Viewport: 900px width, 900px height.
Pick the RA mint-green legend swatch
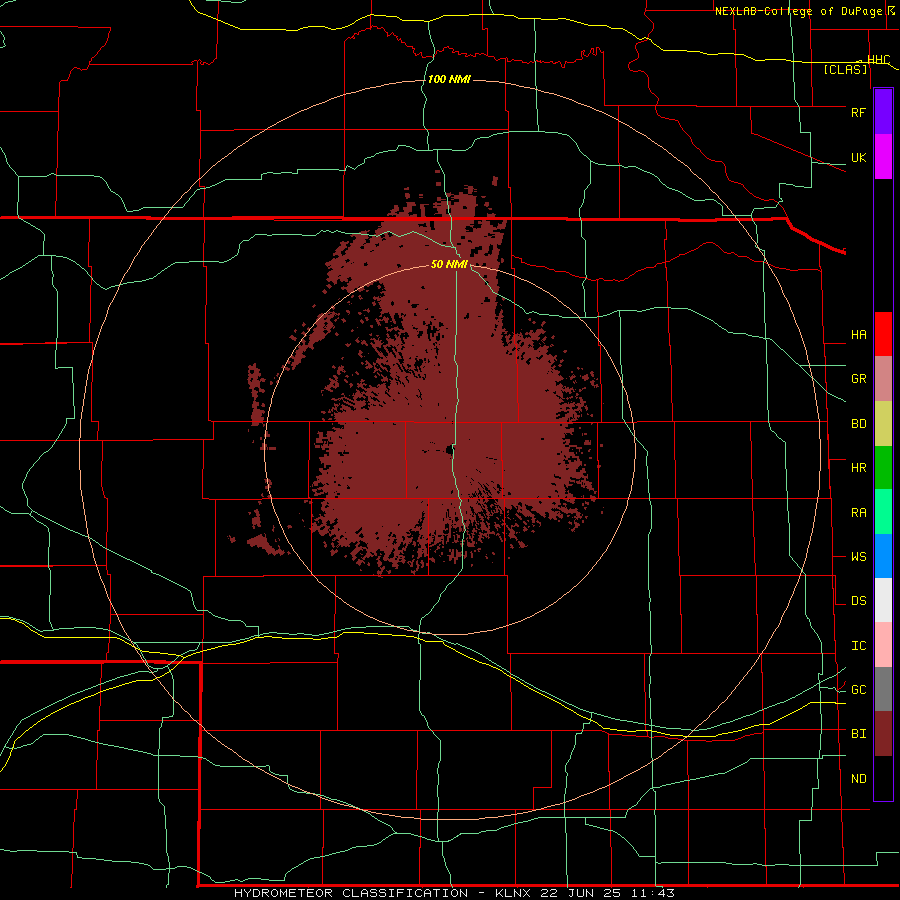(883, 512)
